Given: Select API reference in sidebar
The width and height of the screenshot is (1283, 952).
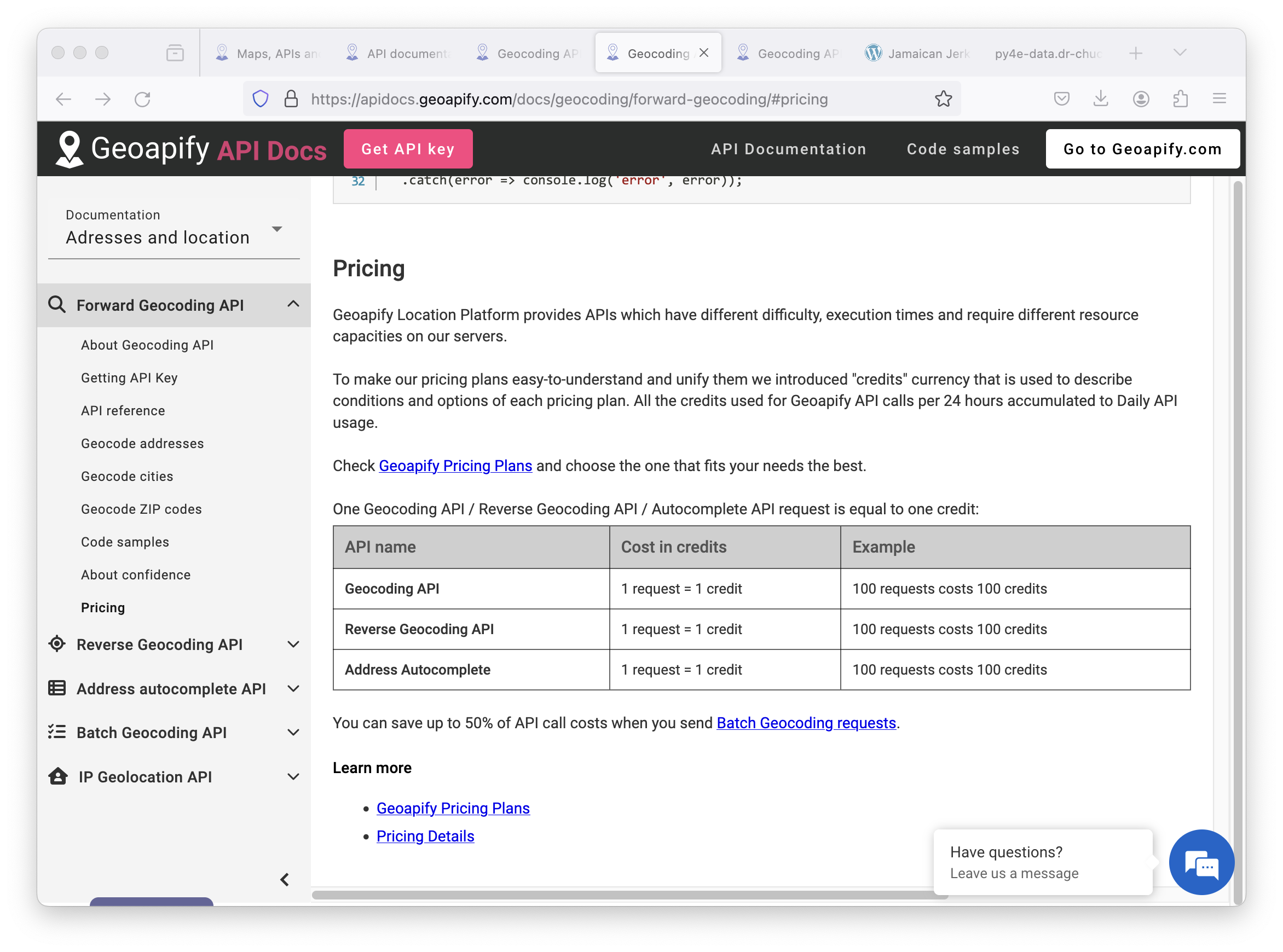Looking at the screenshot, I should tap(123, 410).
